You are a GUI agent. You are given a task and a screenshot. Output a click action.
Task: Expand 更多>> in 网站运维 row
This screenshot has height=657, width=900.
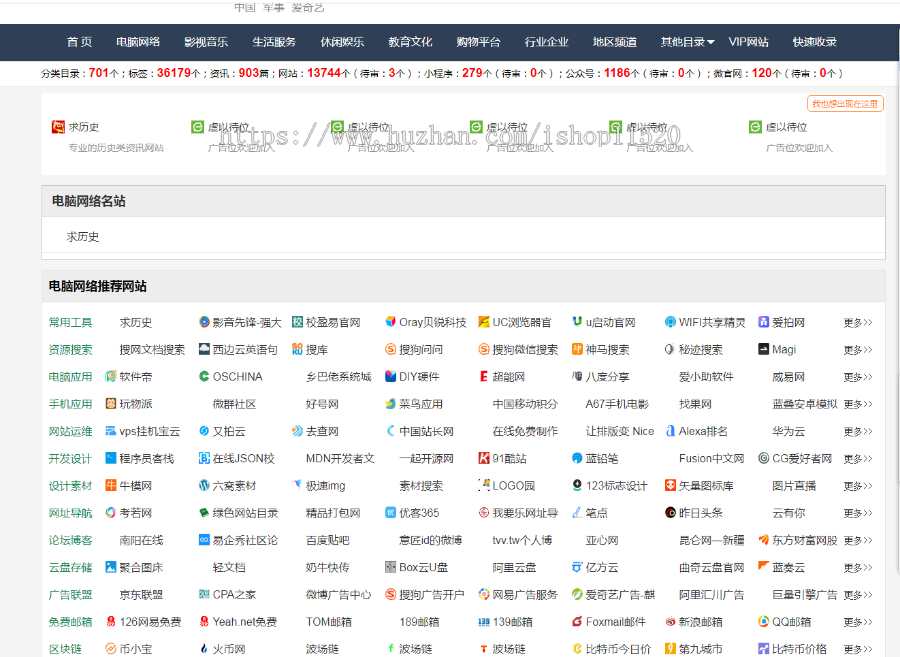click(x=858, y=431)
